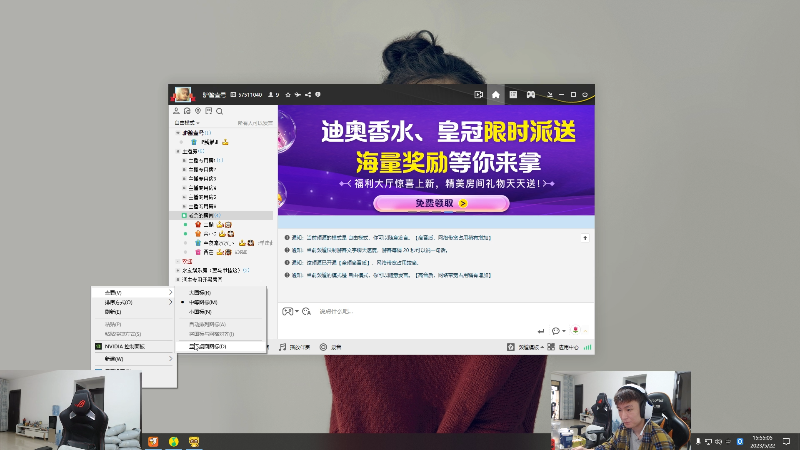The width and height of the screenshot is (800, 450).
Task: Expand the last tree row at the bottom
Action: point(178,280)
